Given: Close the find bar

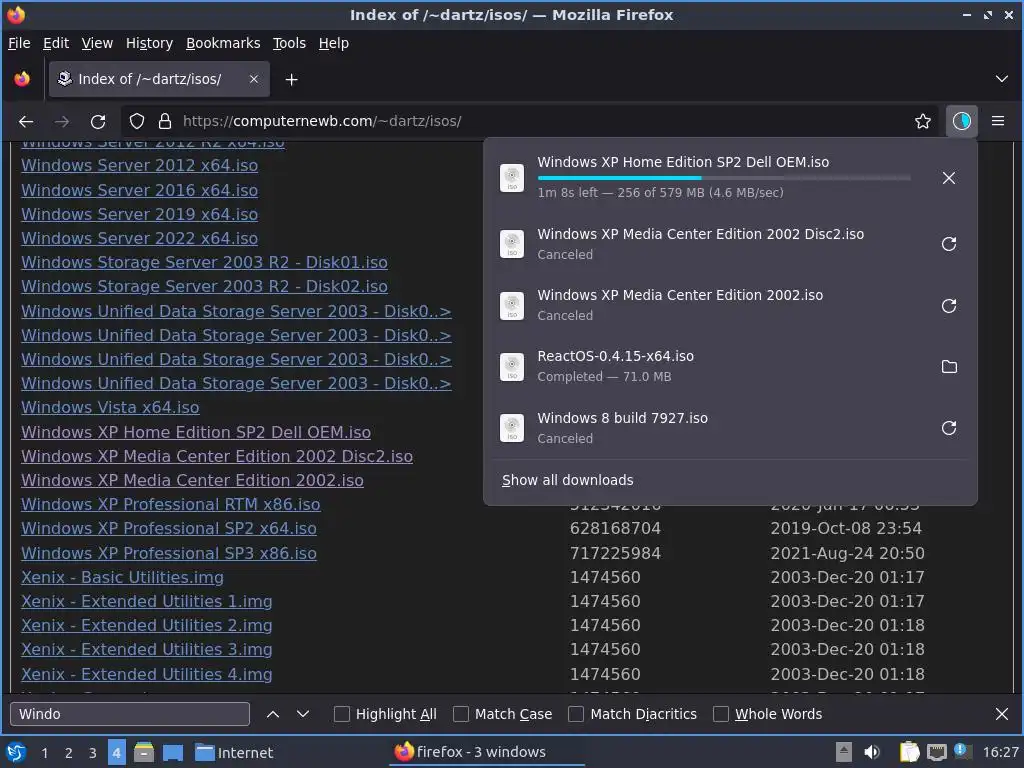Looking at the screenshot, I should point(1002,714).
